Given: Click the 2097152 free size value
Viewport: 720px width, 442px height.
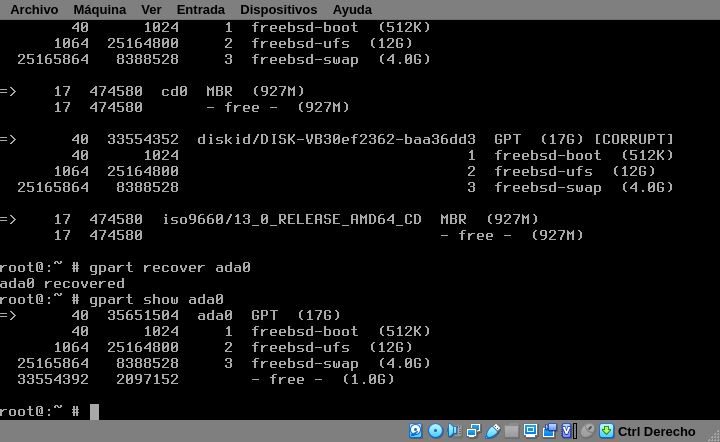Looking at the screenshot, I should (147, 380).
